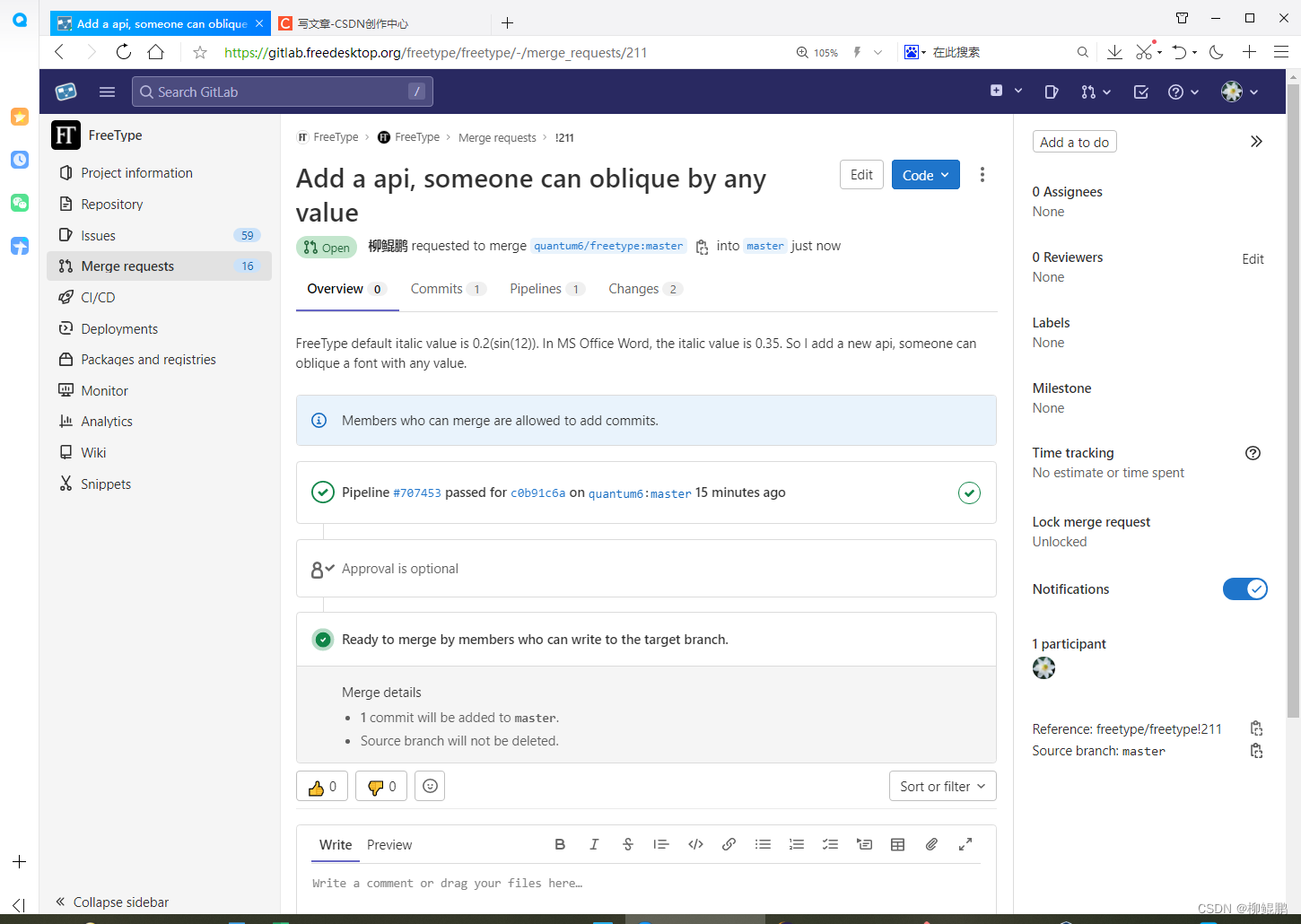Open pipeline #707453 link
The width and height of the screenshot is (1301, 924).
click(417, 493)
